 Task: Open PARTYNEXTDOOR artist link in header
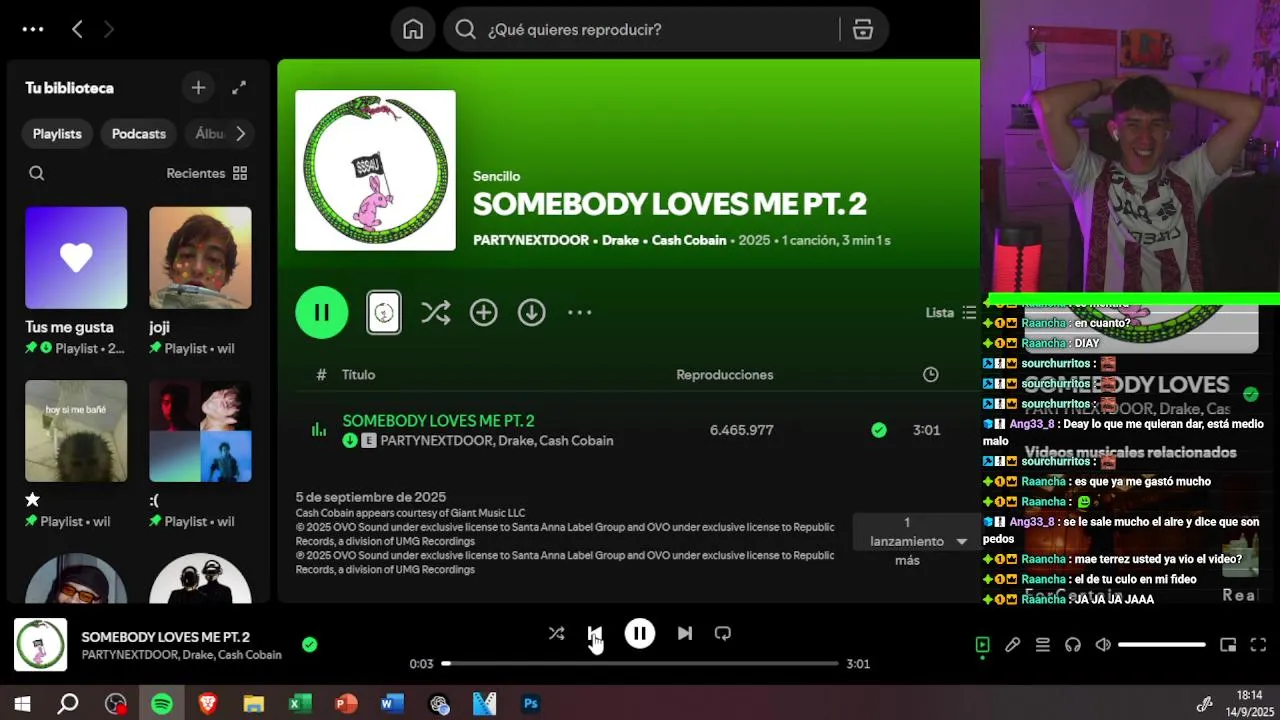531,240
